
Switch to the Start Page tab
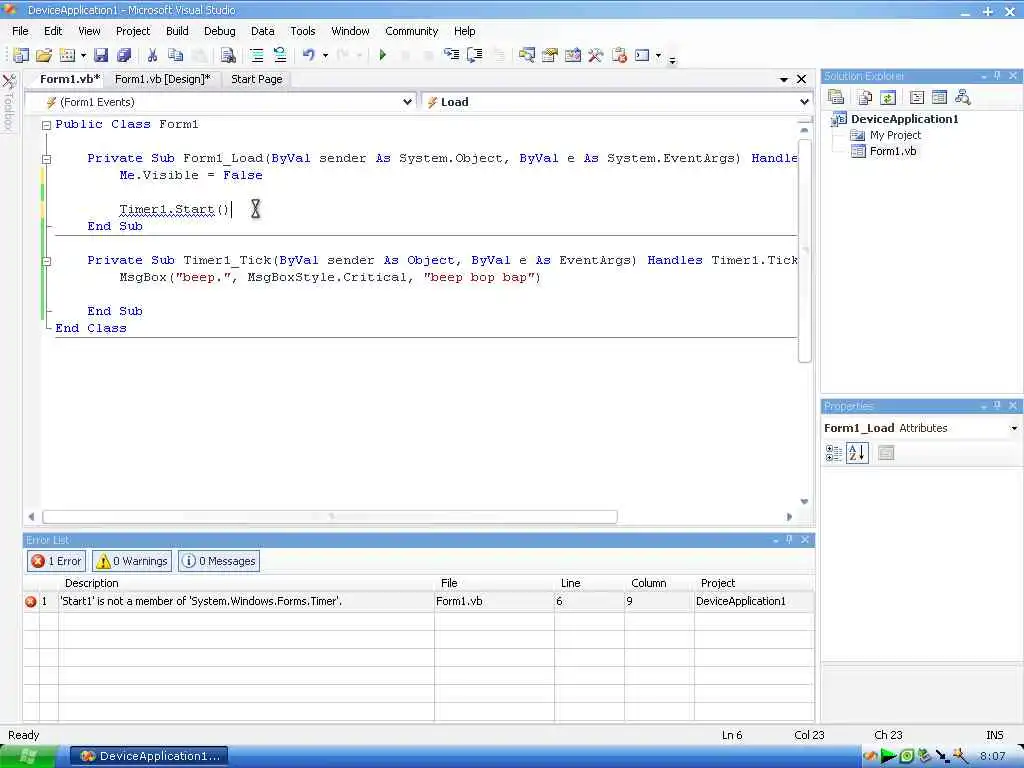click(x=257, y=79)
